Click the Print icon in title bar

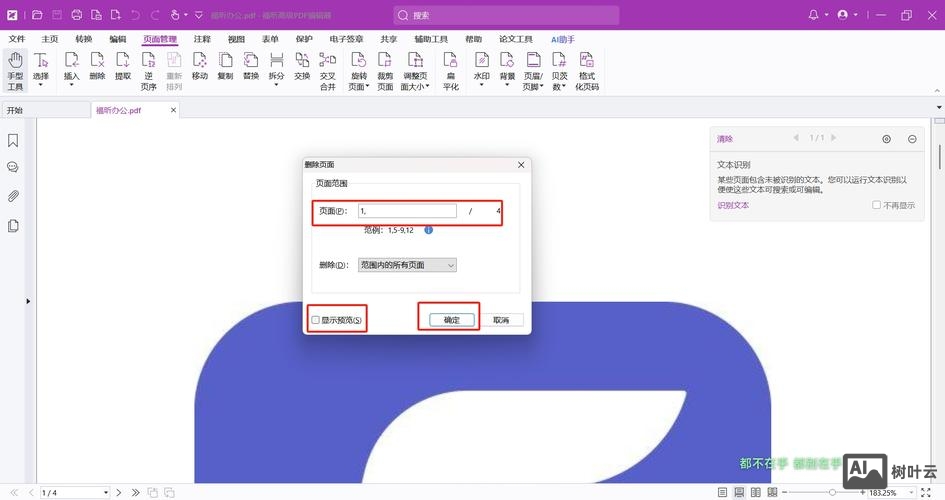pyautogui.click(x=77, y=15)
